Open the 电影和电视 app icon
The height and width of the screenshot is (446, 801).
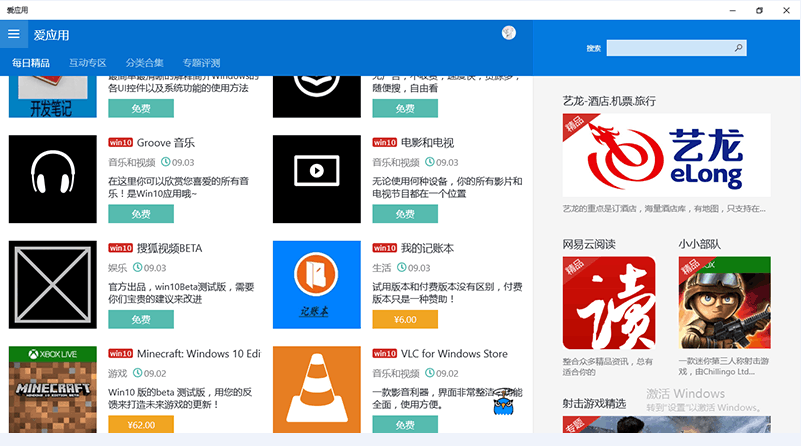click(316, 179)
